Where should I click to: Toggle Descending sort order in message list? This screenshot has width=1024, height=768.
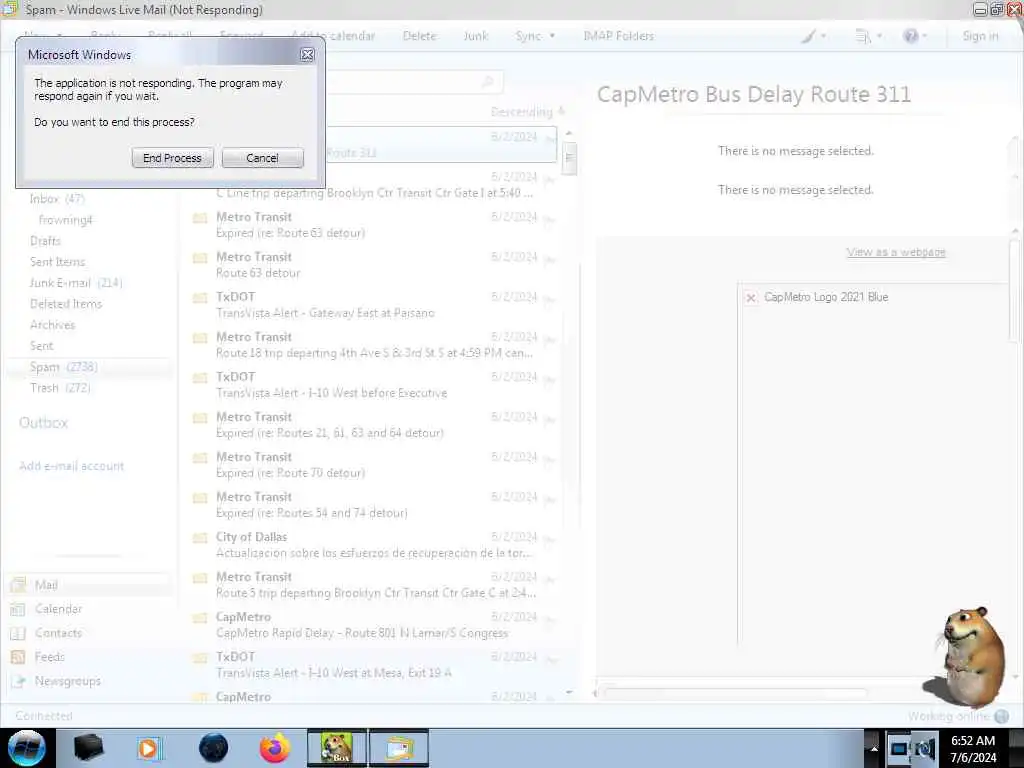tap(527, 112)
